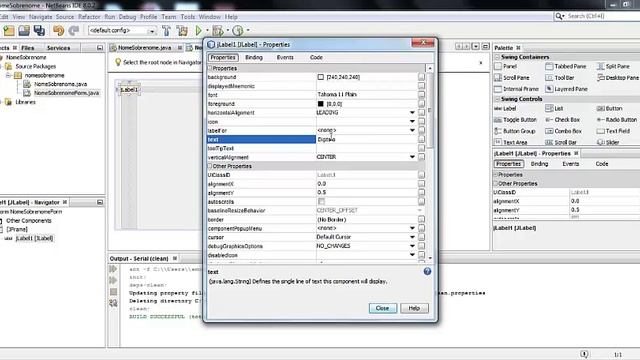Select jLabel1 node in Navigator
This screenshot has width=640, height=360.
pos(34,238)
